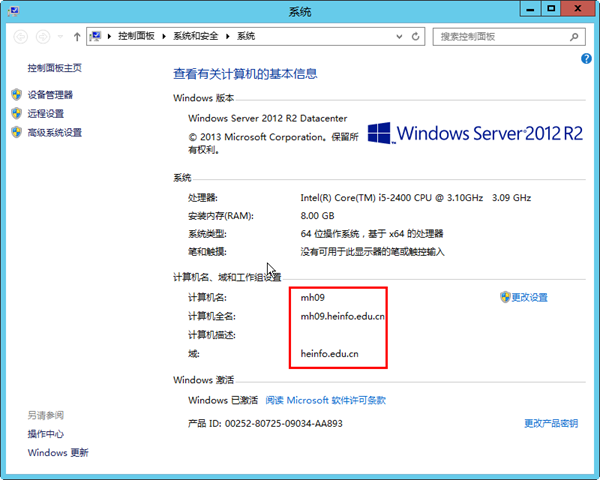Click the Back navigation arrow
Viewport: 600px width, 480px height.
[x=21, y=37]
